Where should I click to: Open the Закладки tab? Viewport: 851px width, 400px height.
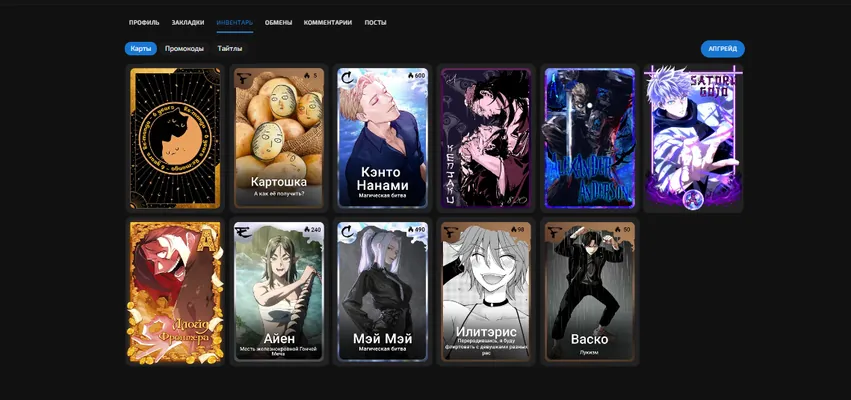(x=188, y=23)
